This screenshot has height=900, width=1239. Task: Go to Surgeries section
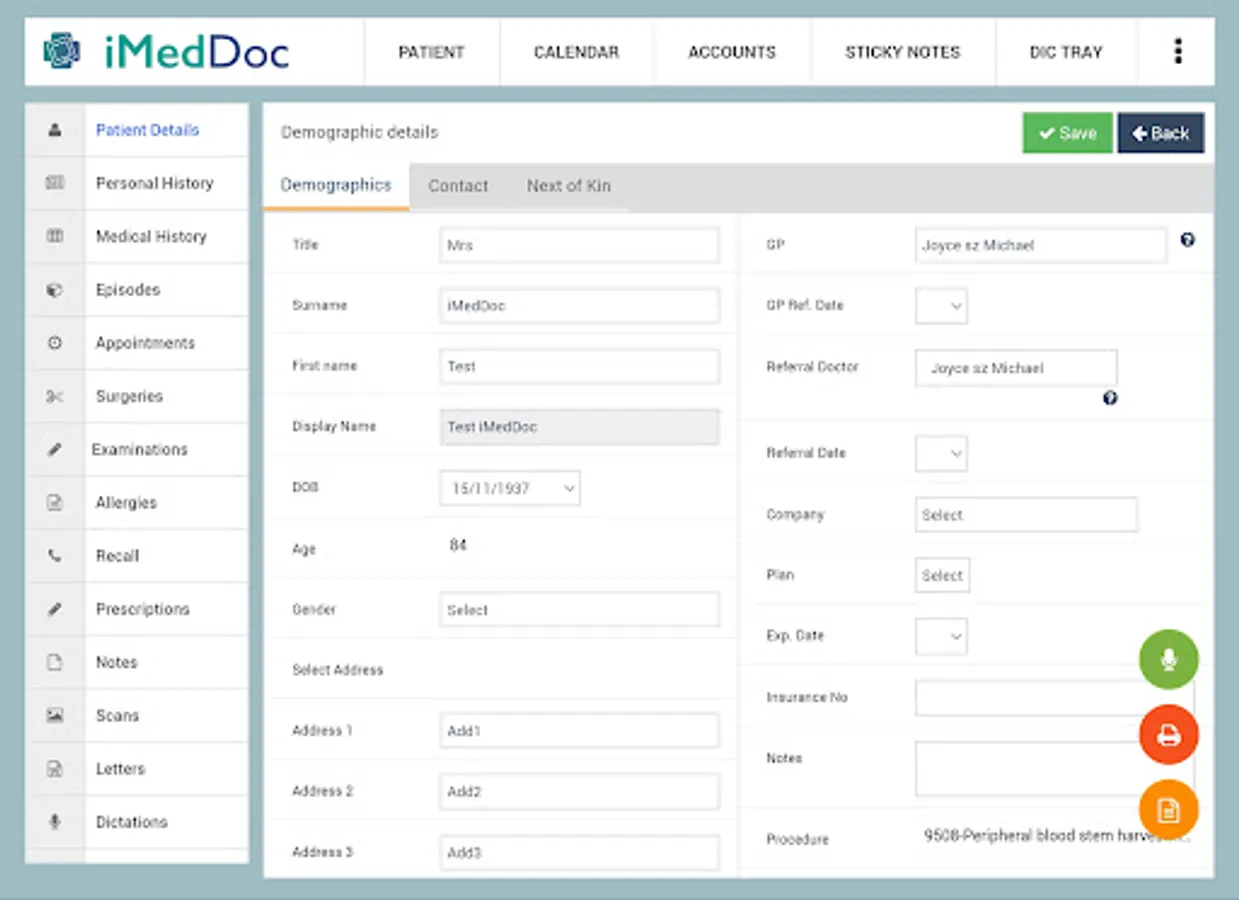coord(129,396)
